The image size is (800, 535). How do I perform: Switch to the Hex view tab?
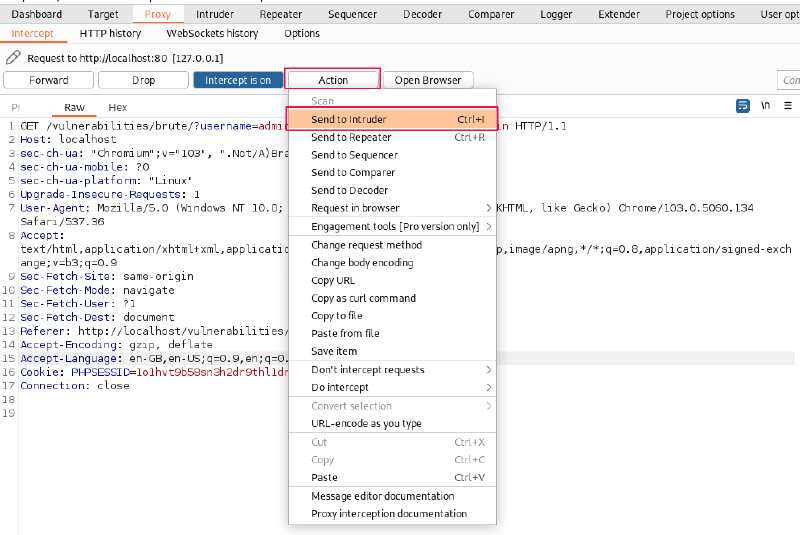coord(118,107)
